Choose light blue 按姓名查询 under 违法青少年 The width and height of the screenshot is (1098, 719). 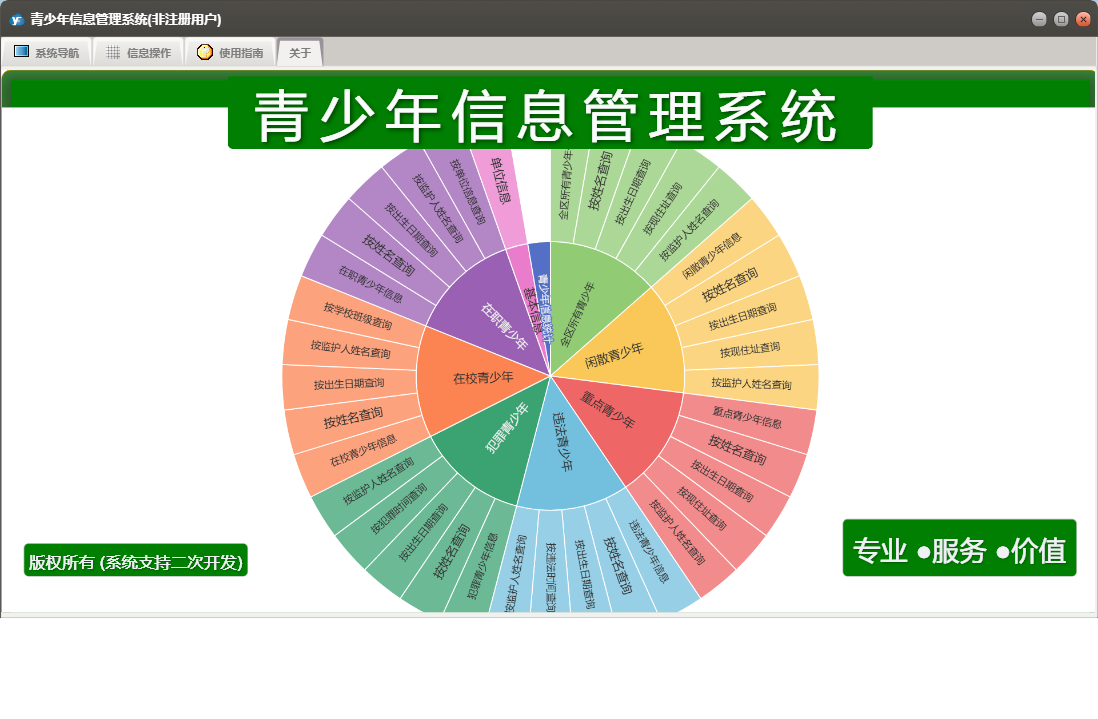618,564
